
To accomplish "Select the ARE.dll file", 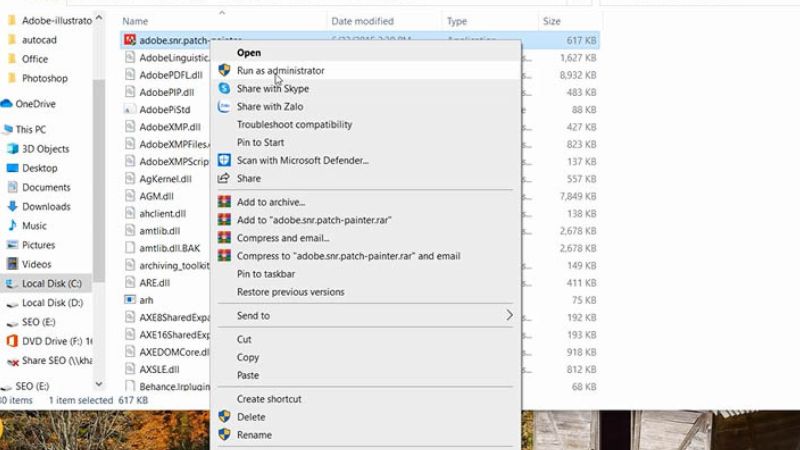I will coord(155,283).
